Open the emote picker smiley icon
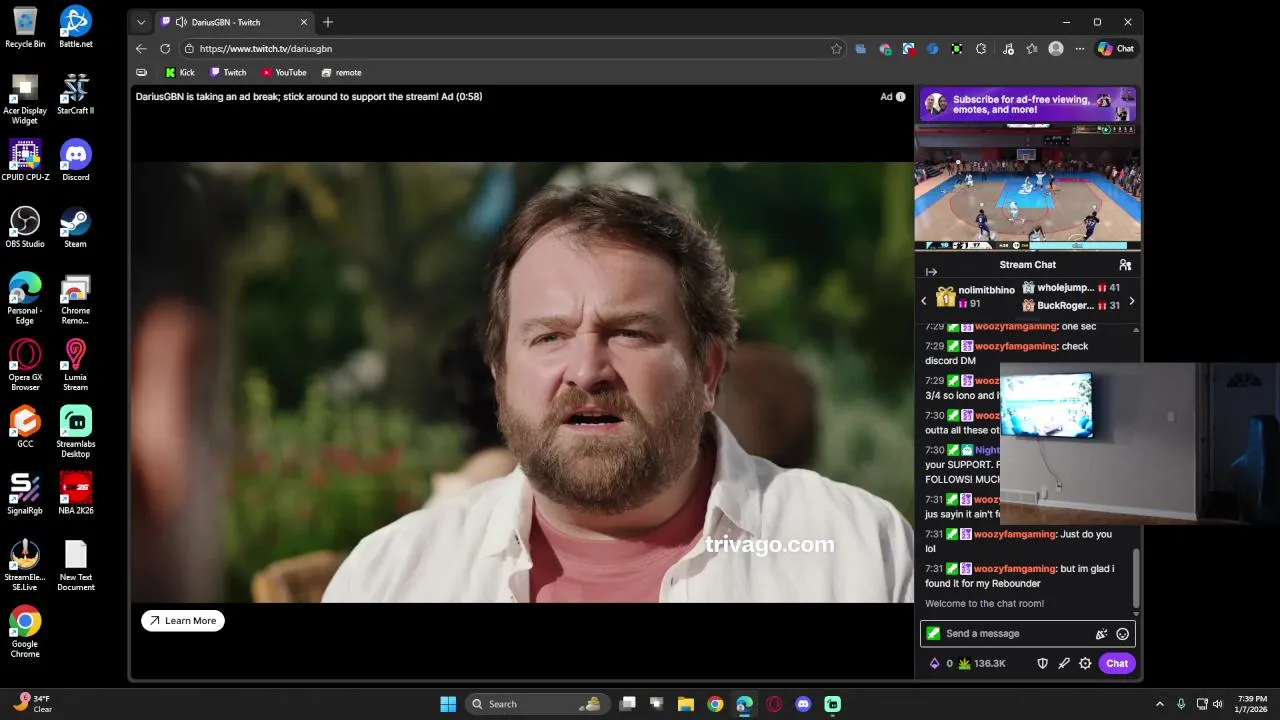 [x=1122, y=634]
